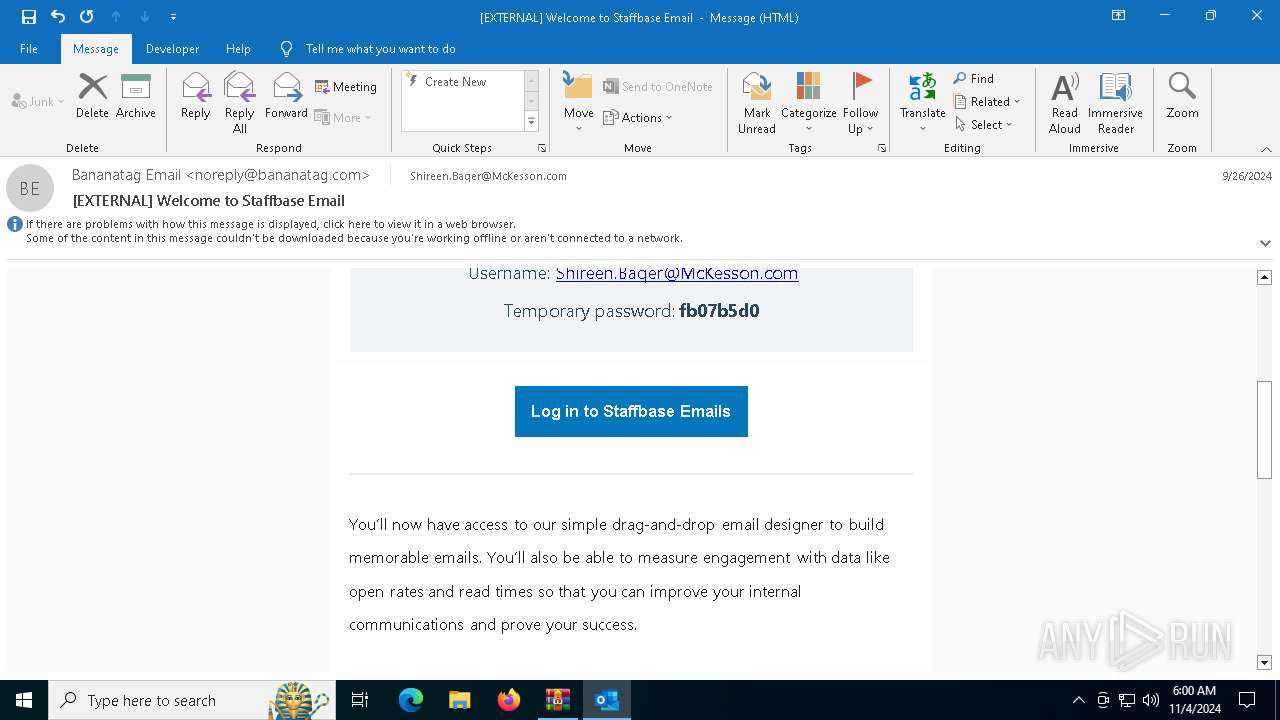The image size is (1280, 720).
Task: Open the Zoom dialog
Action: [x=1182, y=96]
